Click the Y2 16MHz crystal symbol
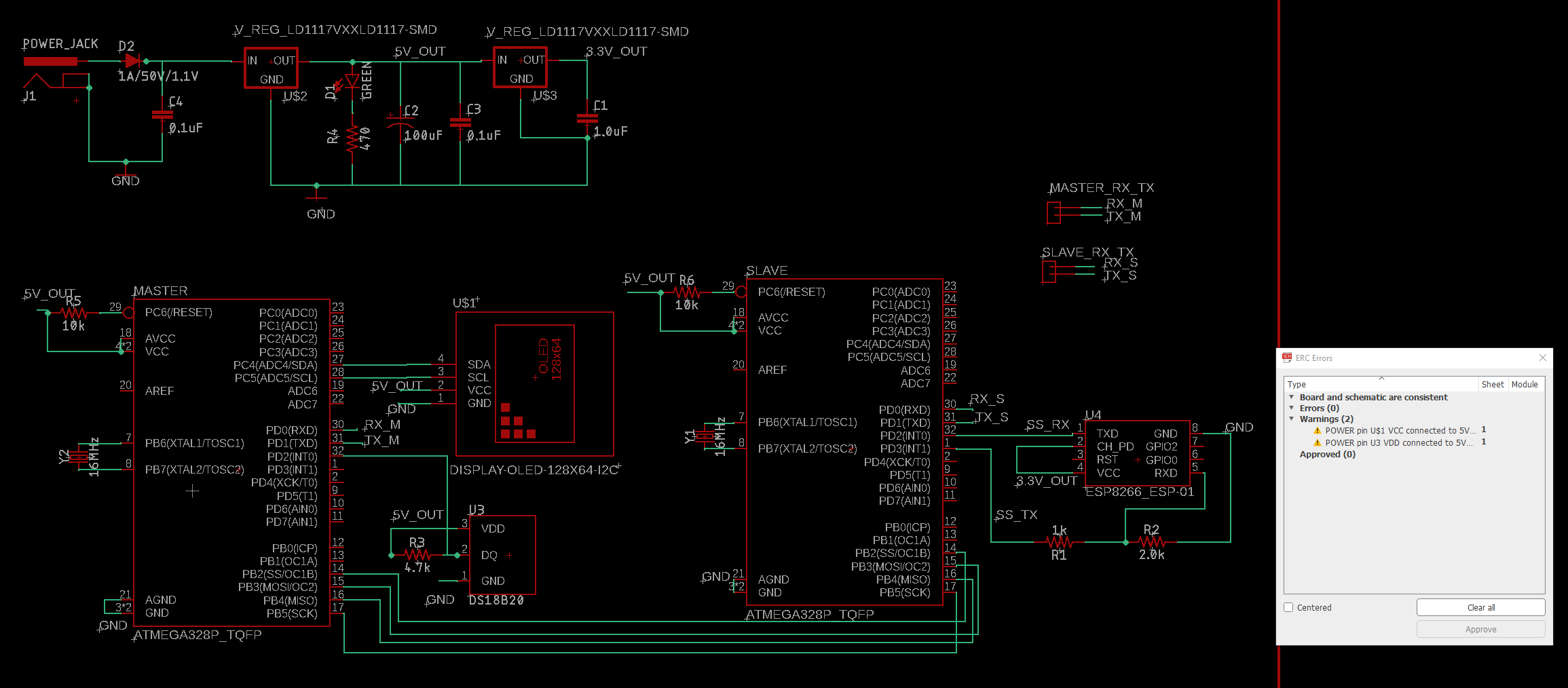 79,457
